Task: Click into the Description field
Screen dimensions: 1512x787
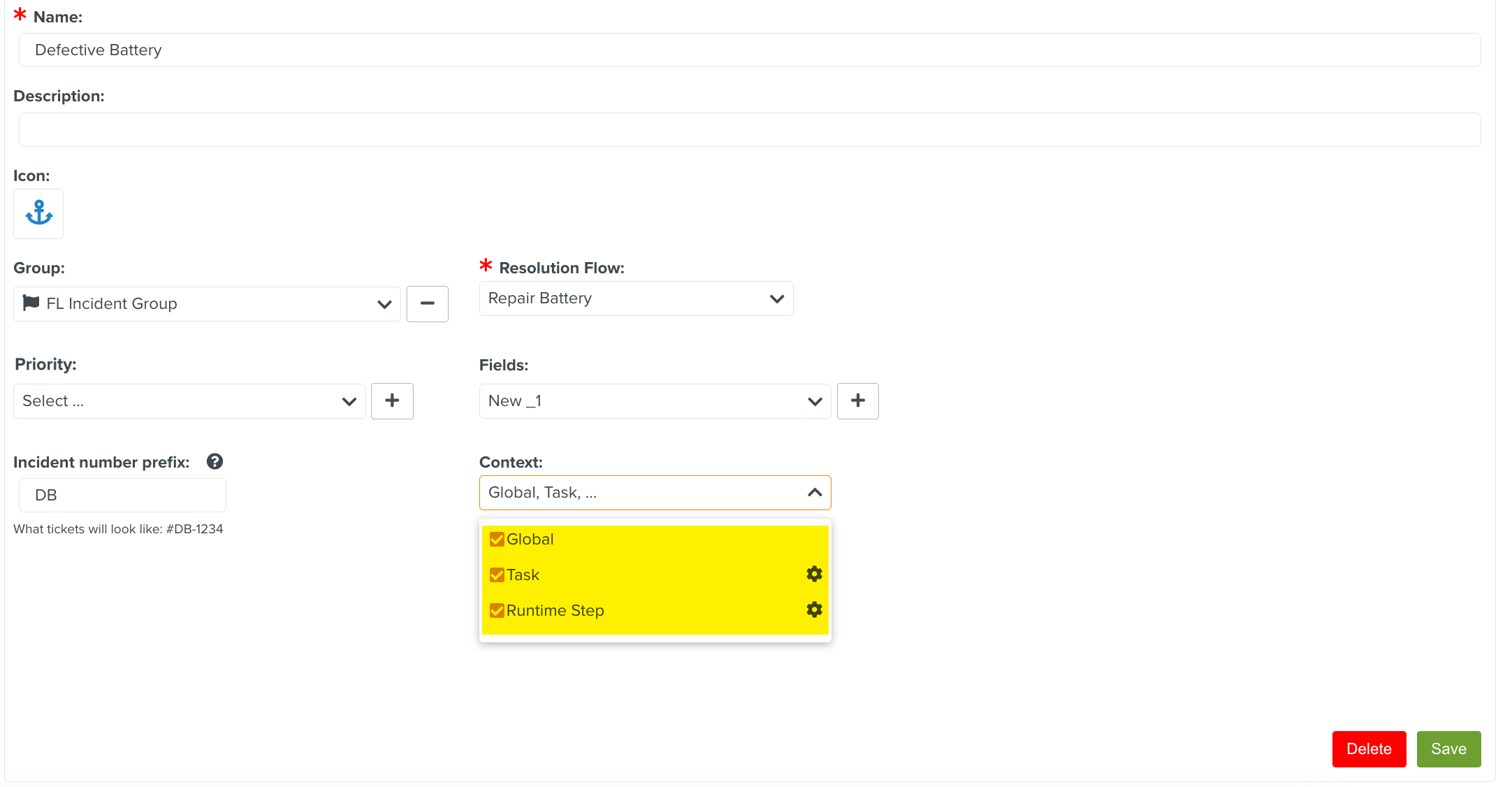Action: pos(749,129)
